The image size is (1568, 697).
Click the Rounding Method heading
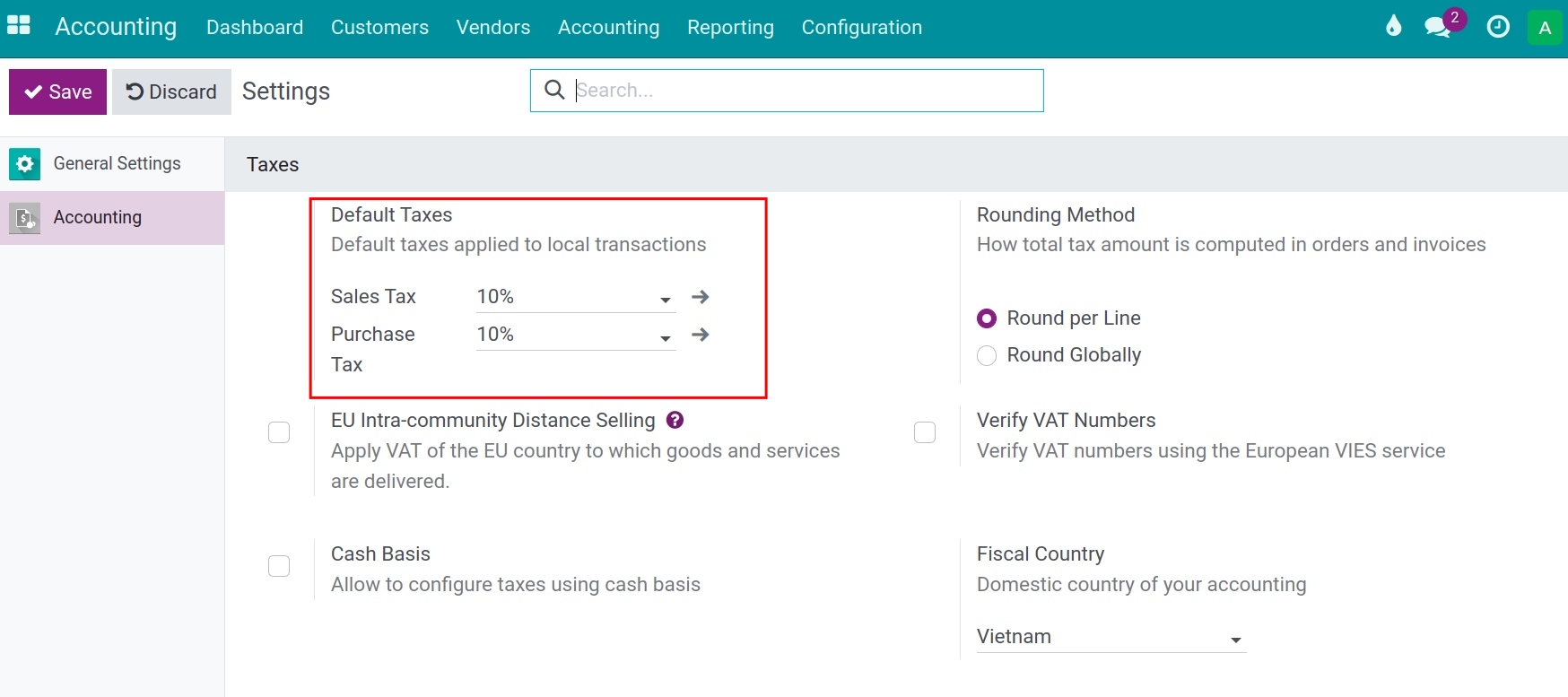pos(1056,215)
